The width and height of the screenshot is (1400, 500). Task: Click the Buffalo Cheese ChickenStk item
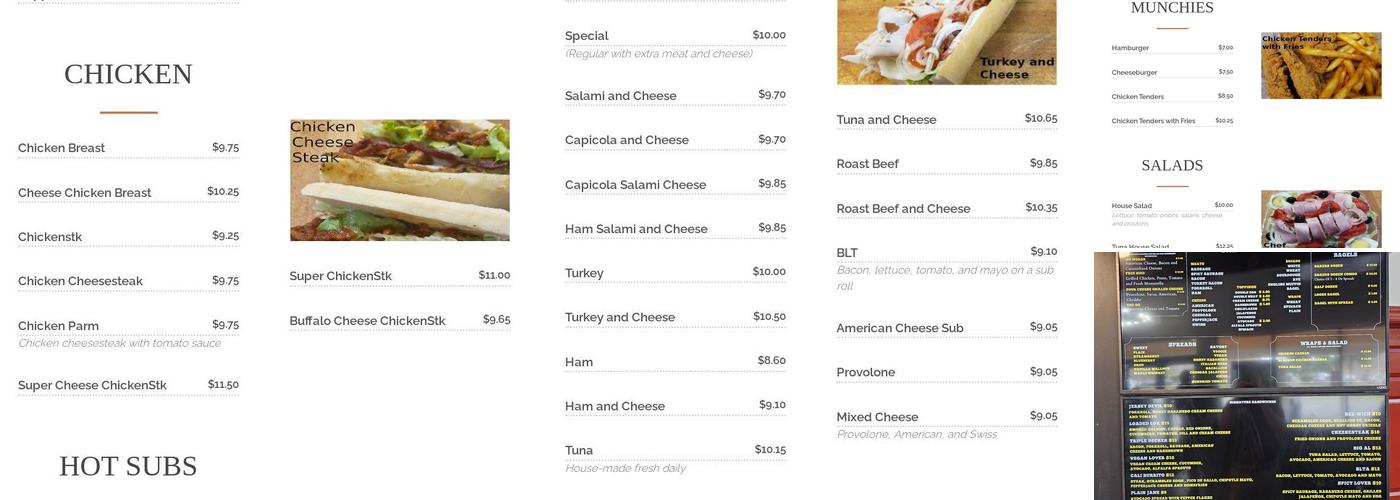[x=367, y=321]
